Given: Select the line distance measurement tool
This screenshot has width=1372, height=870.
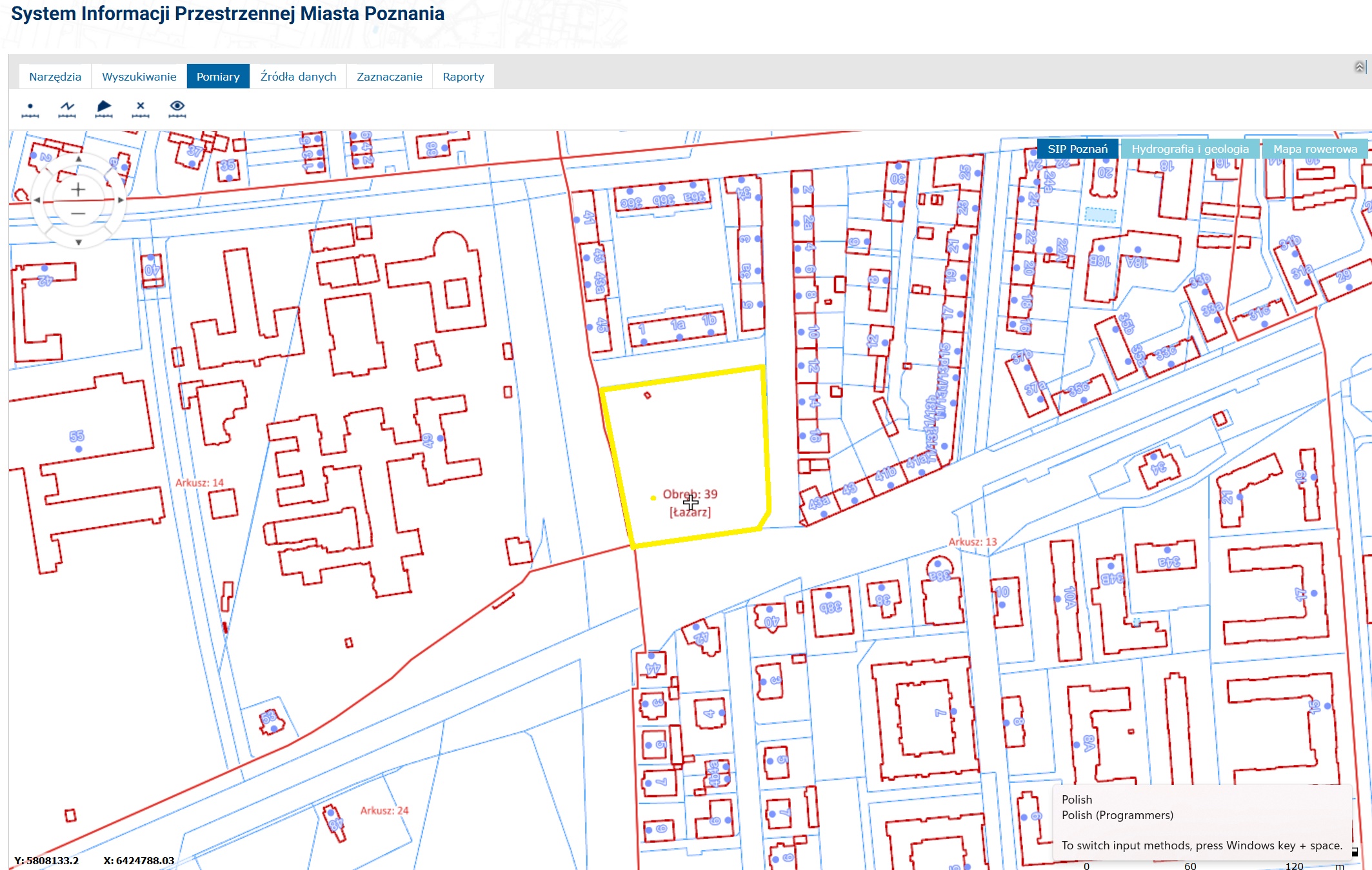Looking at the screenshot, I should (67, 108).
